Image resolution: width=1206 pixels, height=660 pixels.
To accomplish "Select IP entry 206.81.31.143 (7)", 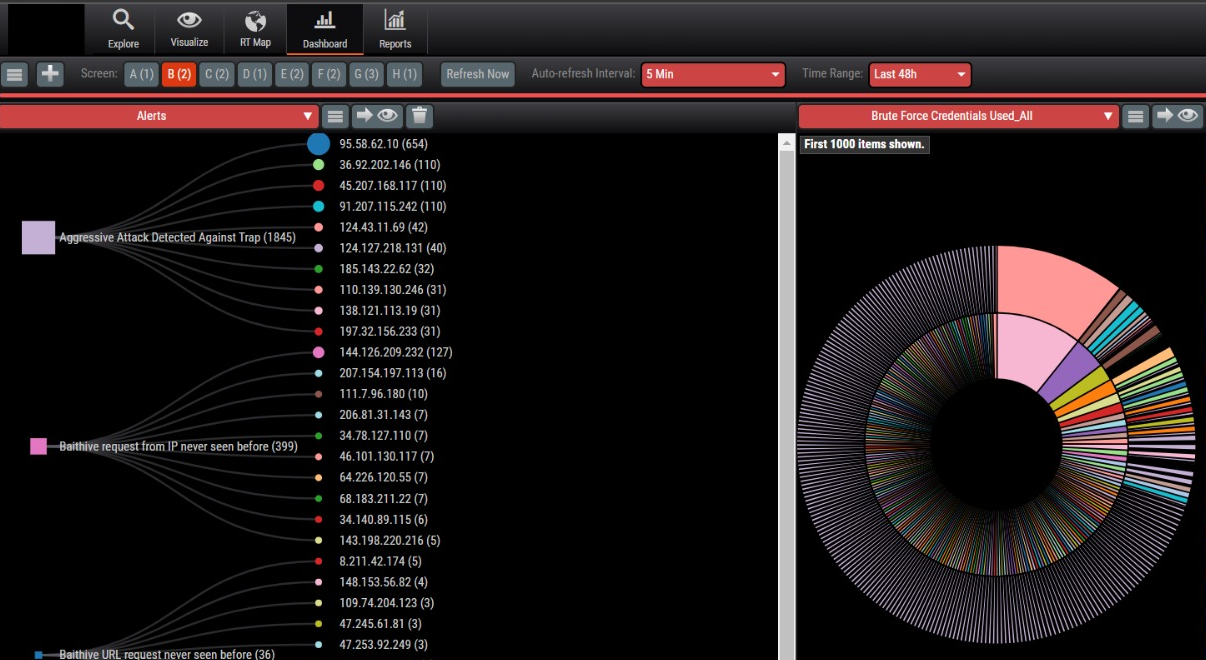I will click(x=383, y=415).
